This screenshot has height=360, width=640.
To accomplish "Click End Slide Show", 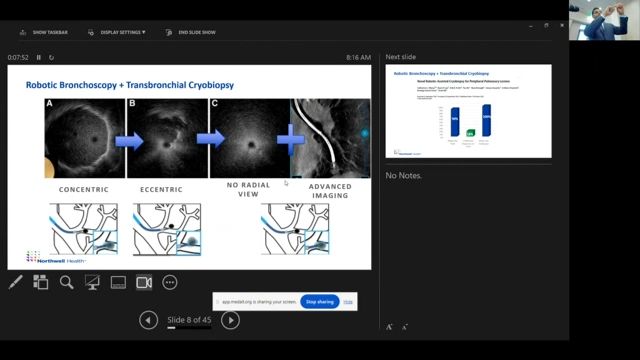I will pos(191,32).
